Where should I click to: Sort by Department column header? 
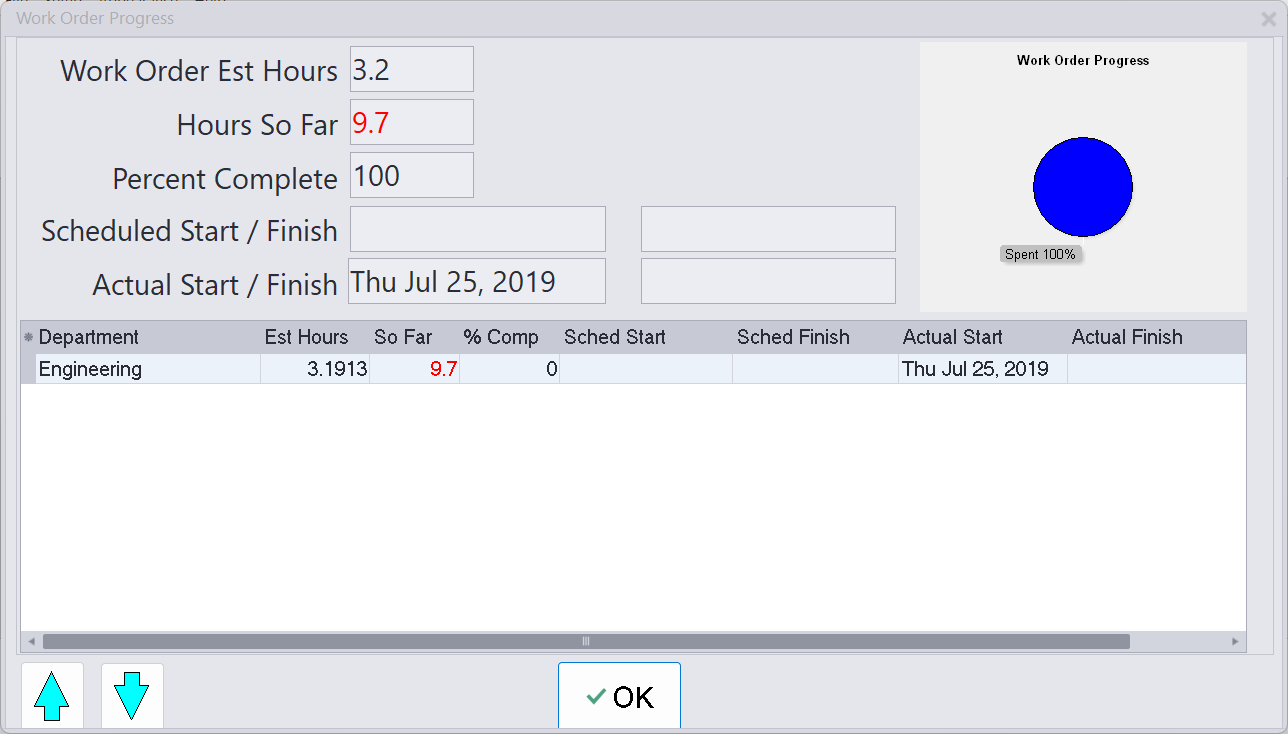[x=89, y=337]
